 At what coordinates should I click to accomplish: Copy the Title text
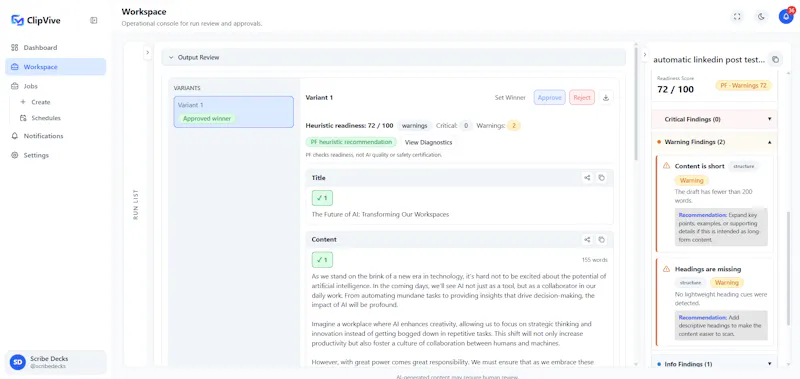(602, 178)
